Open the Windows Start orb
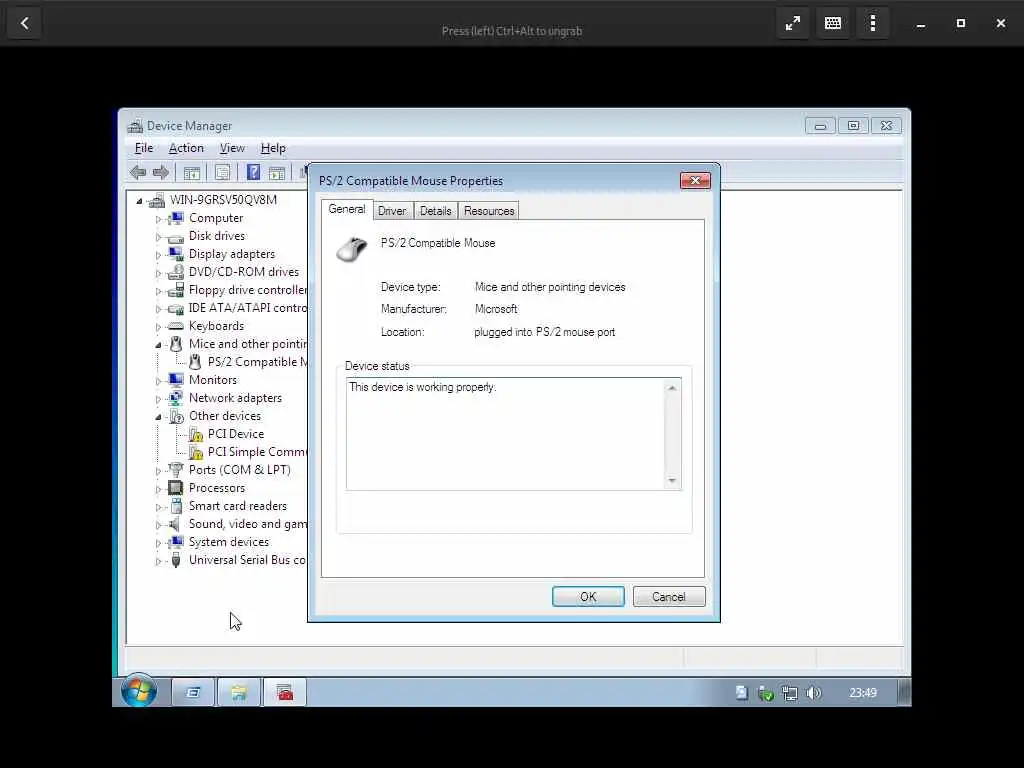The height and width of the screenshot is (768, 1024). pos(139,691)
